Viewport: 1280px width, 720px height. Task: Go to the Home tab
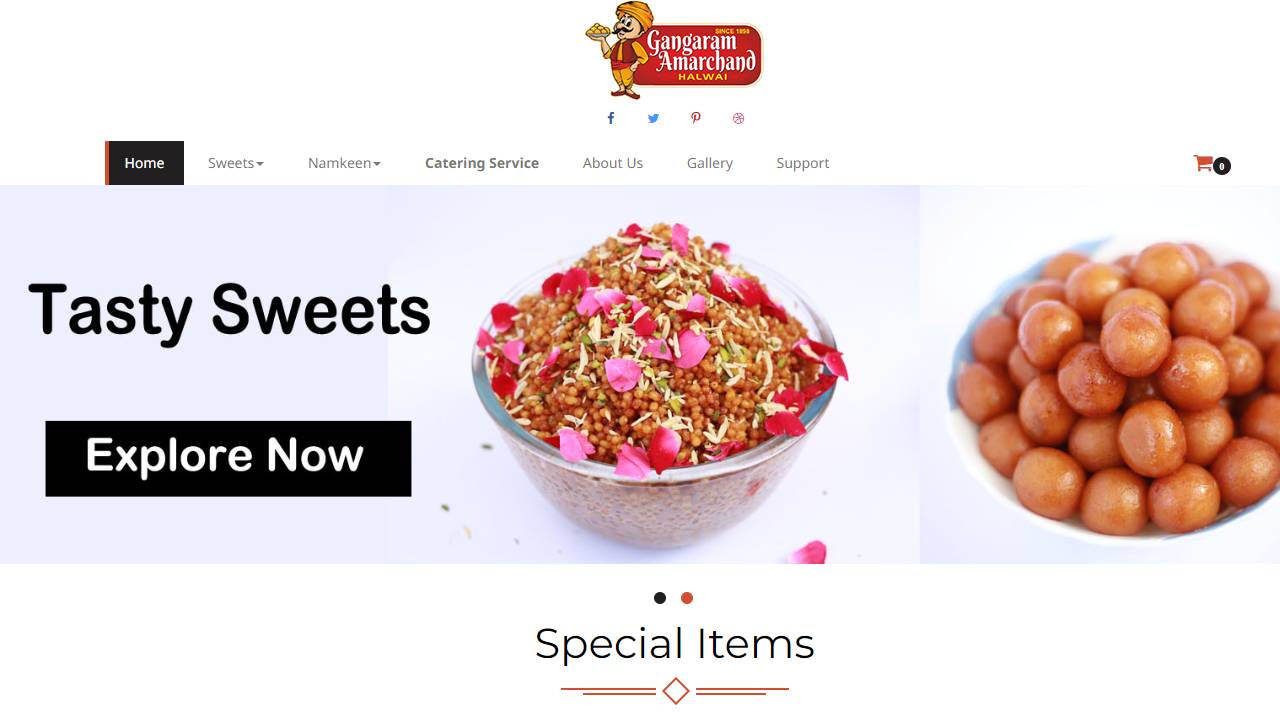(145, 163)
